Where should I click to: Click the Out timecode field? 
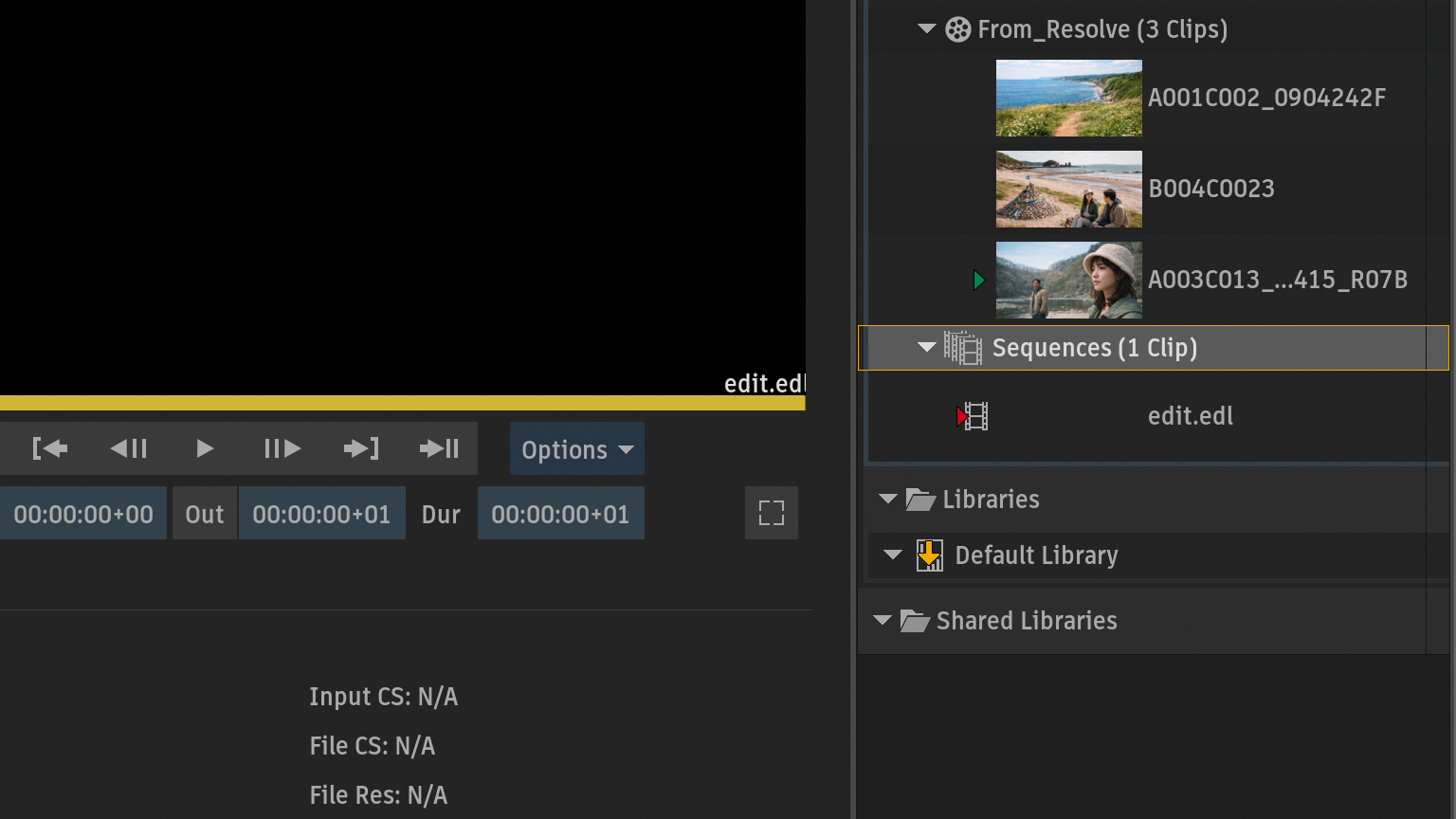pos(321,514)
